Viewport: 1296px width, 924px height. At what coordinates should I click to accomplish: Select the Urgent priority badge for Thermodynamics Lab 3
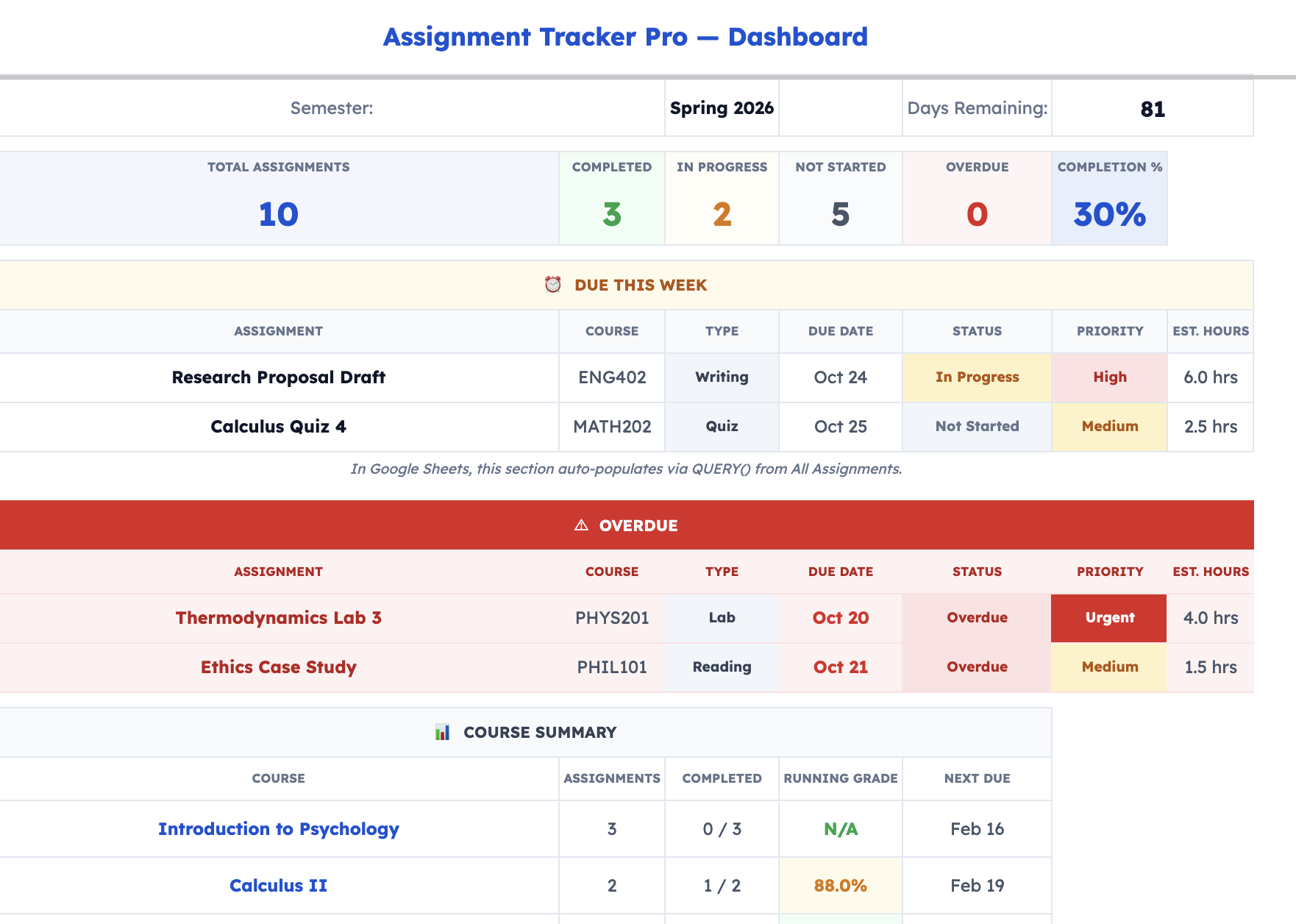[1108, 618]
